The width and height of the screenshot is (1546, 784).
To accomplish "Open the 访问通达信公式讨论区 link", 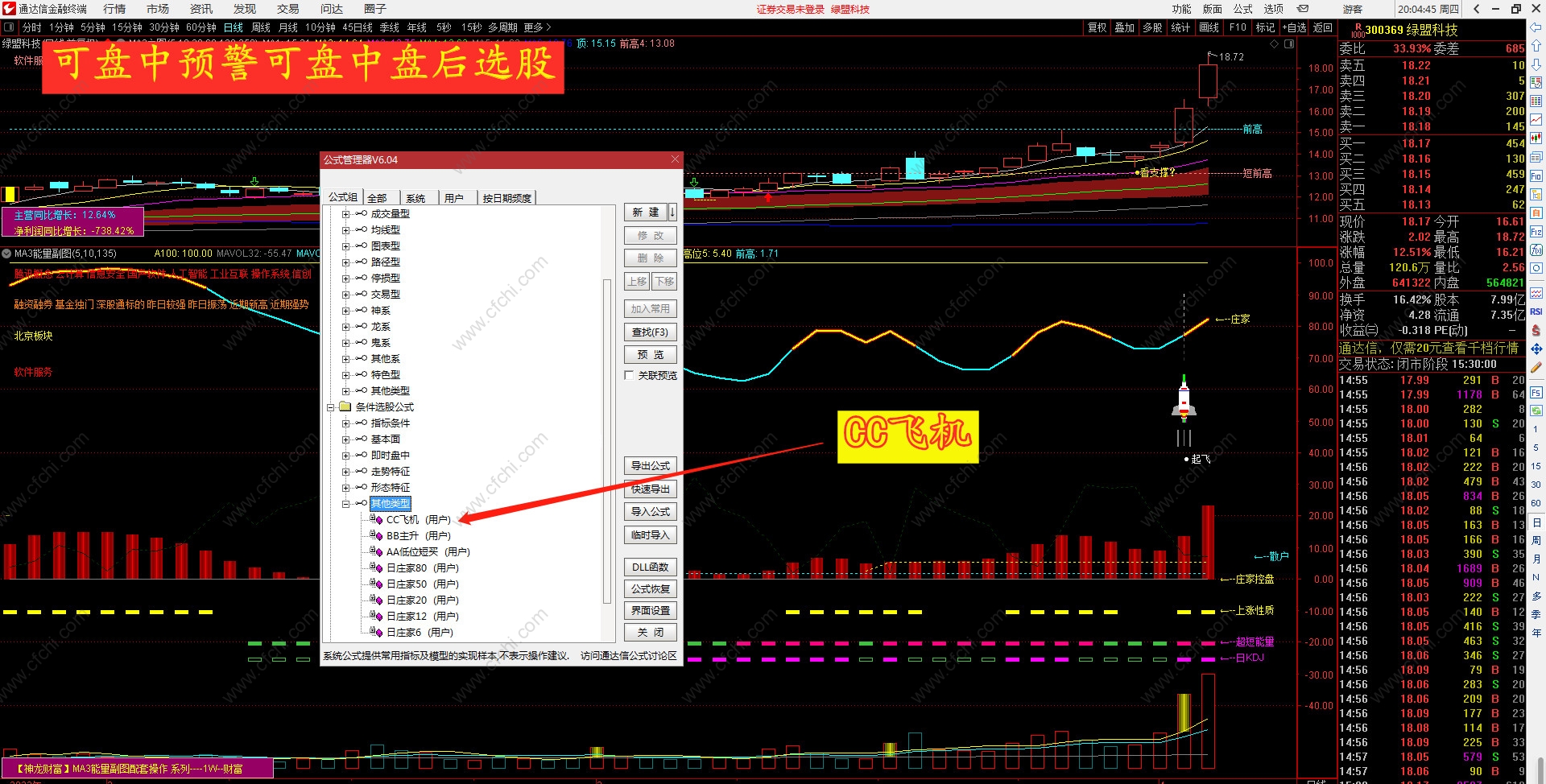I will (x=629, y=656).
